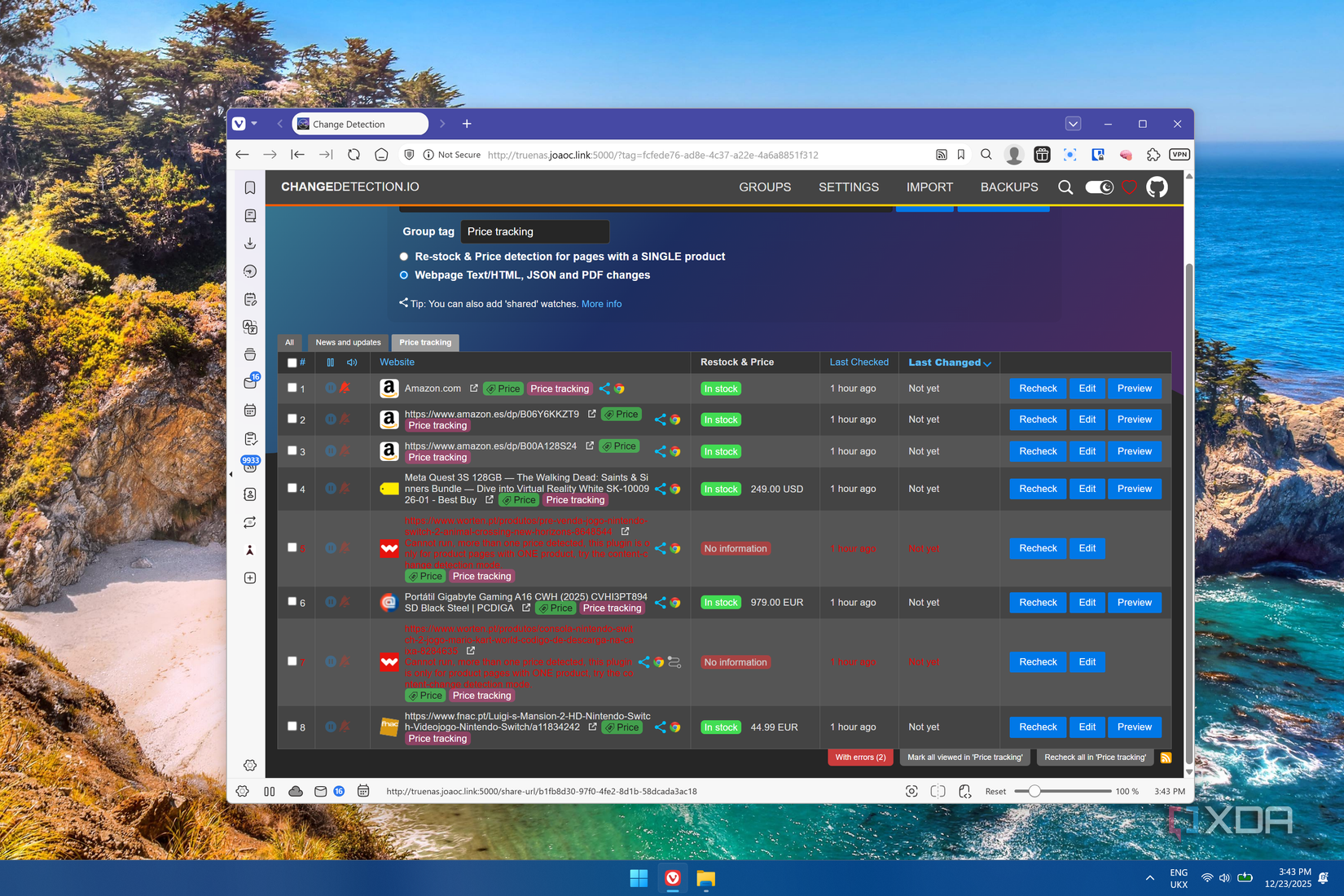
Task: Recheck the Best Buy Meta Quest listing
Action: coord(1037,489)
